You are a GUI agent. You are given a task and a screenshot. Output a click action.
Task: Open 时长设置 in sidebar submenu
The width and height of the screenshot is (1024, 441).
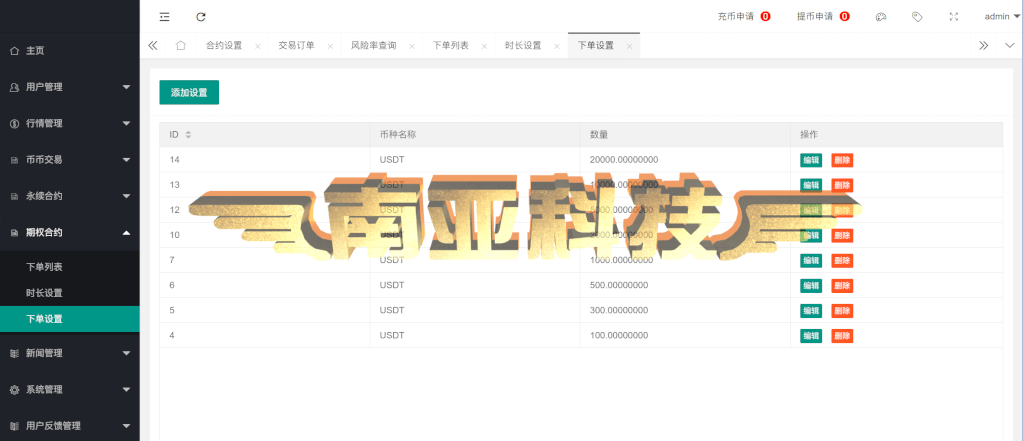[70, 293]
